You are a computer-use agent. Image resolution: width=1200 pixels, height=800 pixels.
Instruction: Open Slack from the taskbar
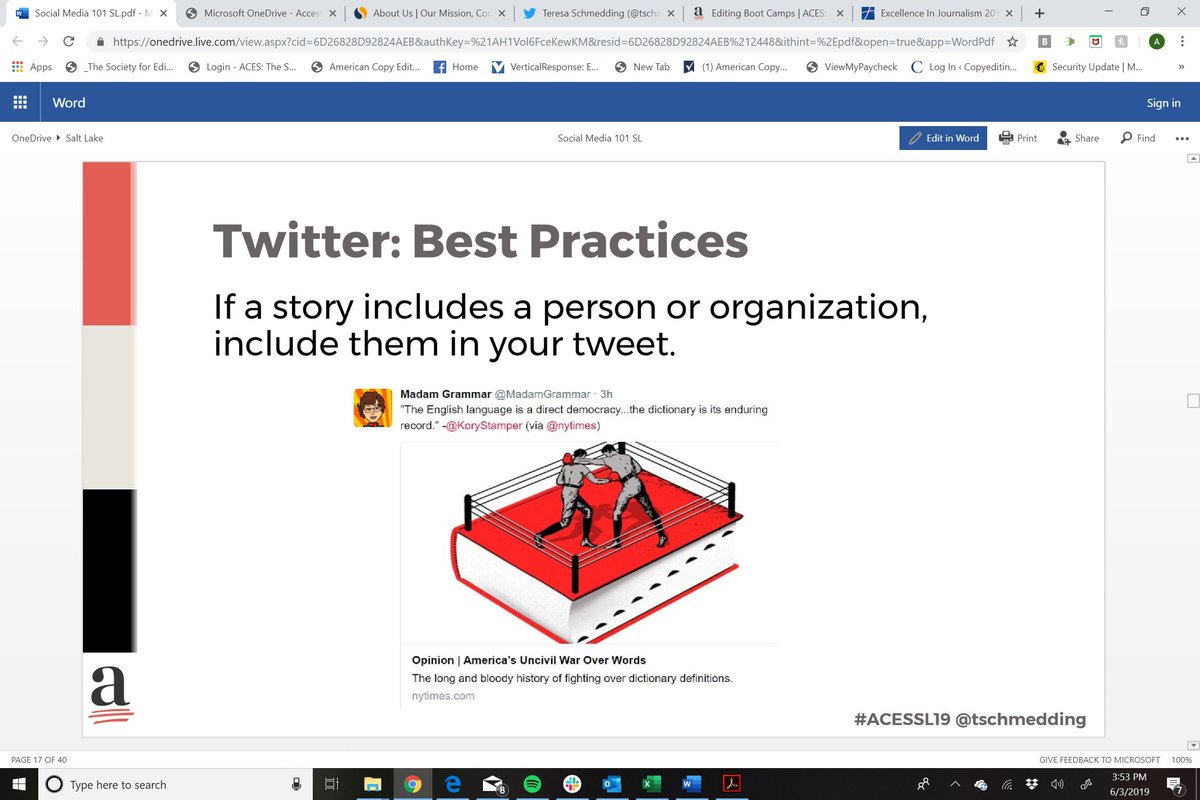pos(570,784)
